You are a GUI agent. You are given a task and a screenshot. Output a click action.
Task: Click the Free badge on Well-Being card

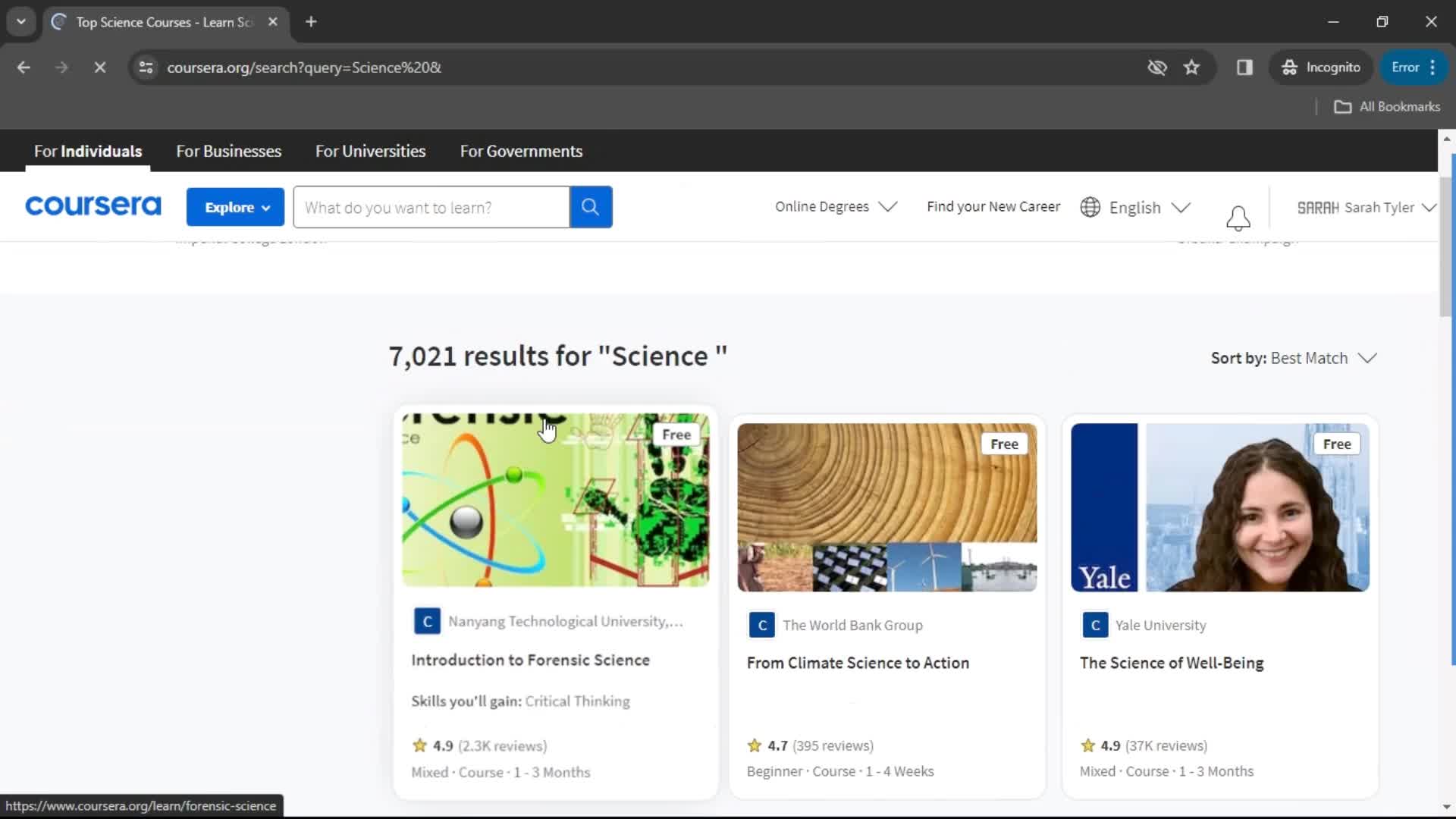coord(1337,444)
